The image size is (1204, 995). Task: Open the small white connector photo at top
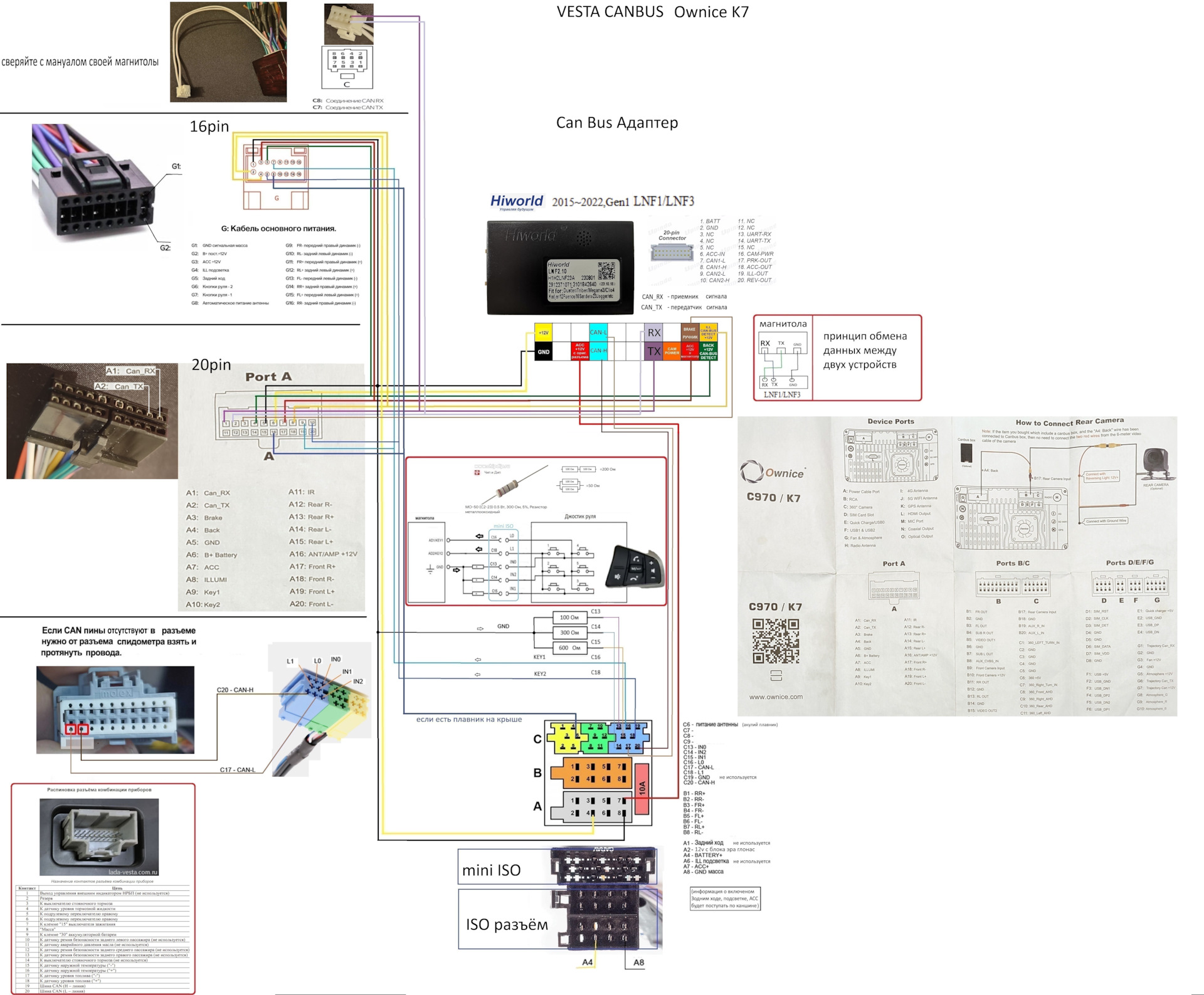(349, 24)
